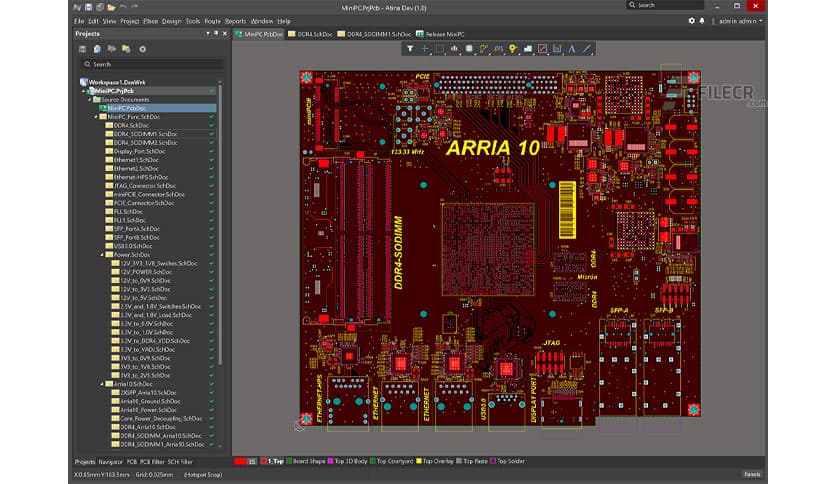Open the SCH Filter panel tab

pyautogui.click(x=180, y=462)
